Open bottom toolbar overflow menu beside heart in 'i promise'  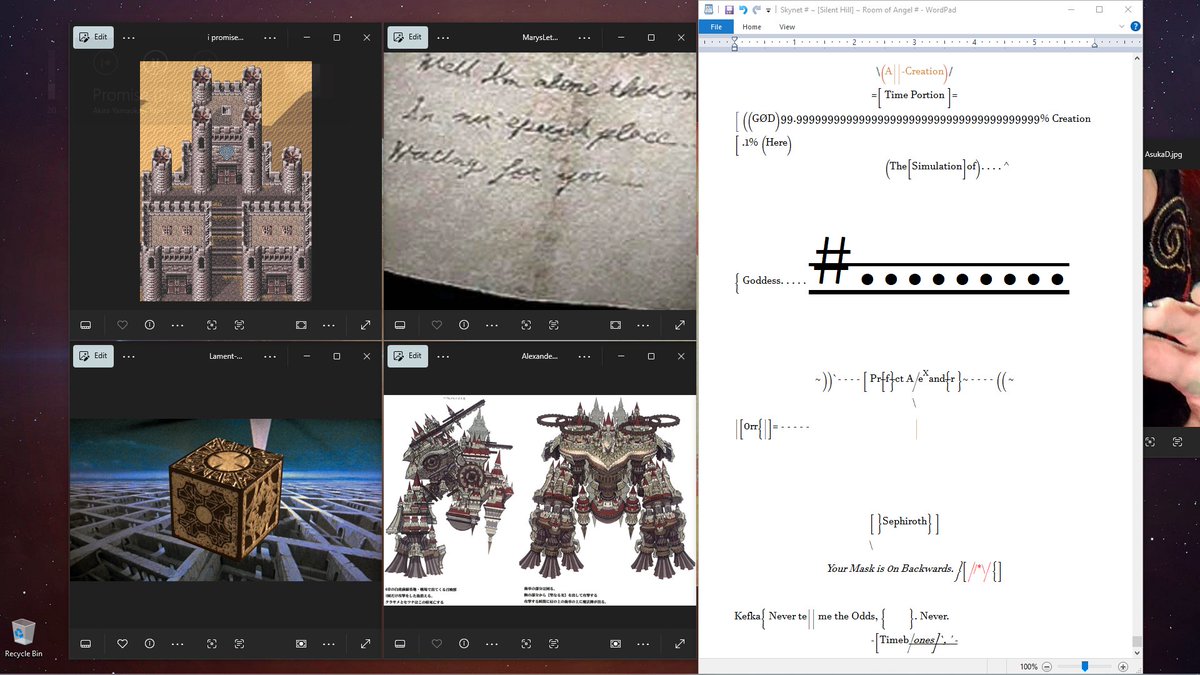click(x=177, y=325)
